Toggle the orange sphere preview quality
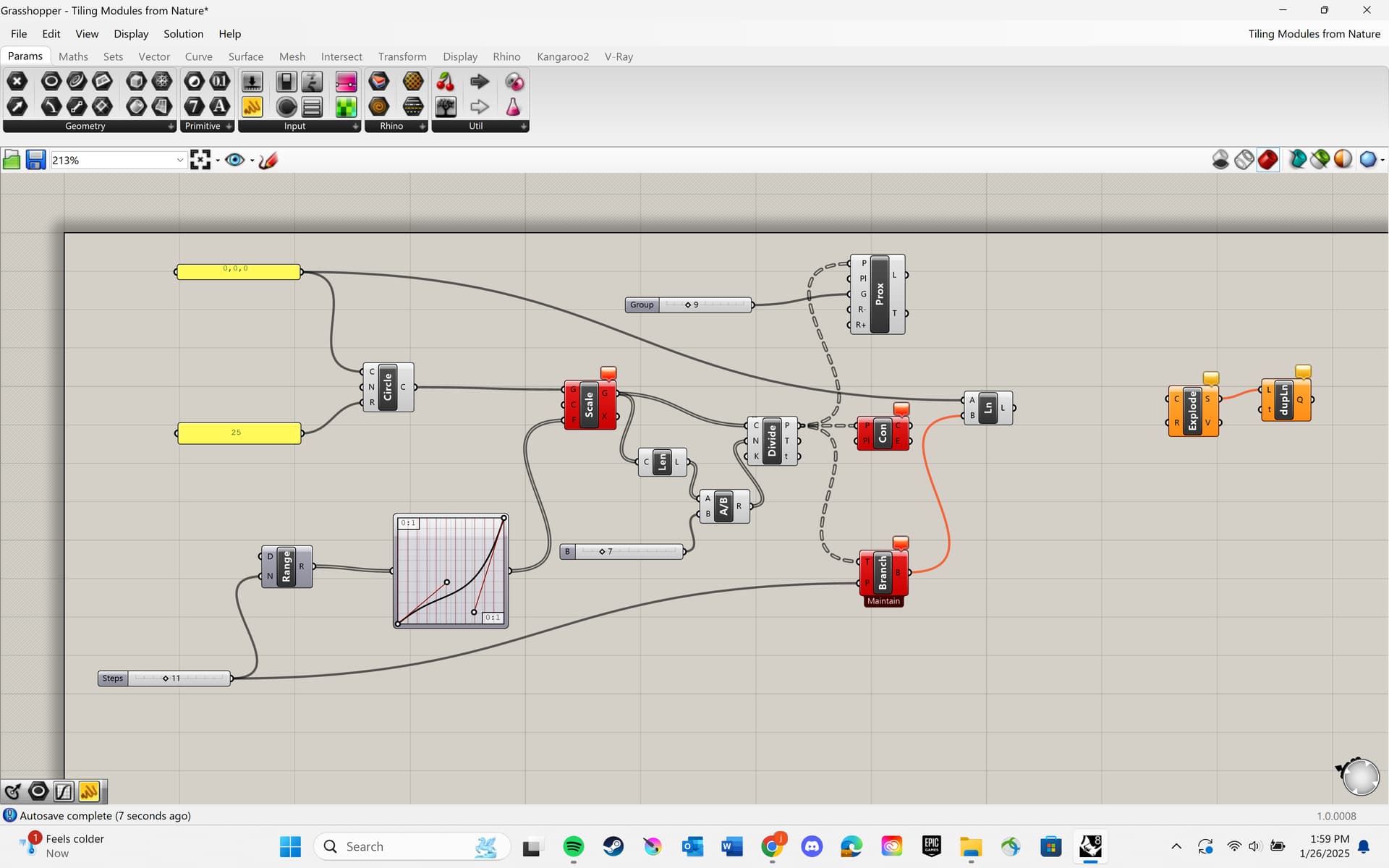Screen dimensions: 1389x868 coord(1343,159)
